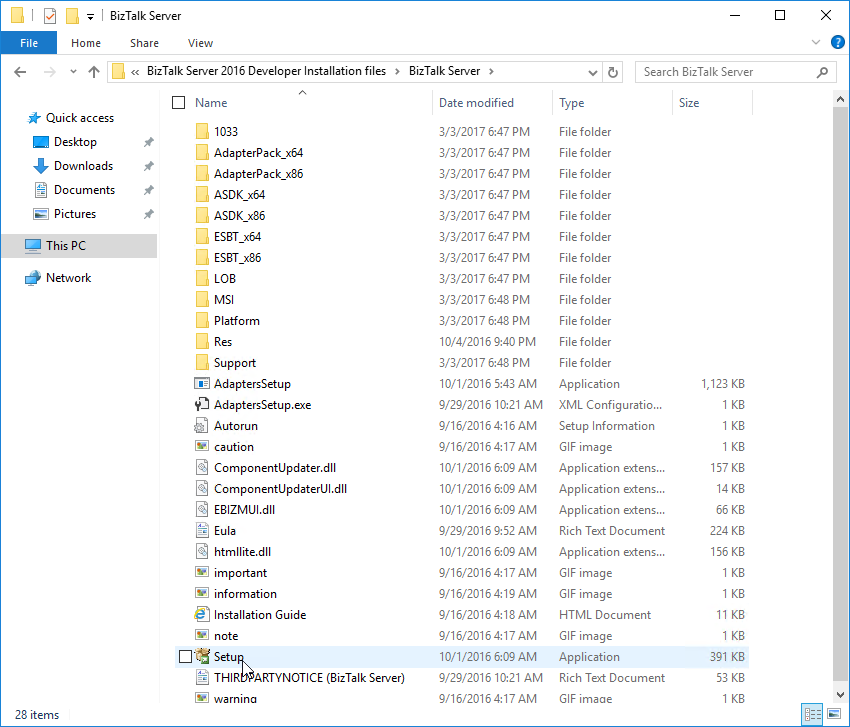Select the LOB folder name
The width and height of the screenshot is (850, 727).
[x=225, y=279]
